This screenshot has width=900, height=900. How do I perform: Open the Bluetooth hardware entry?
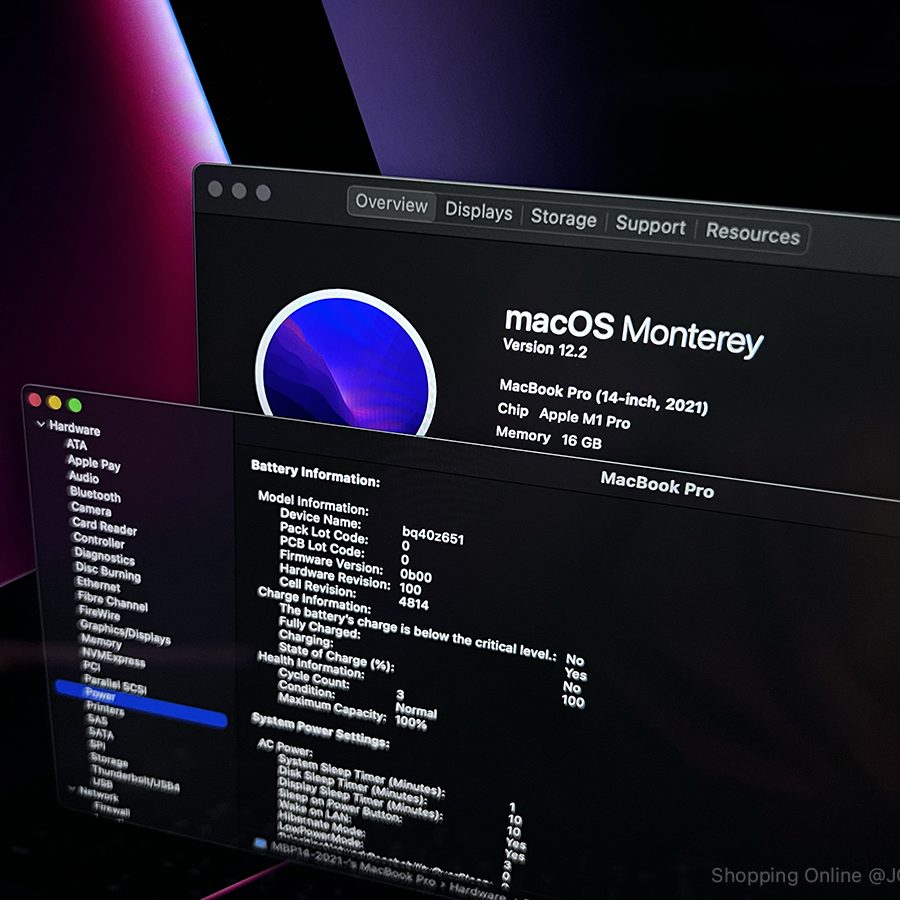point(95,494)
